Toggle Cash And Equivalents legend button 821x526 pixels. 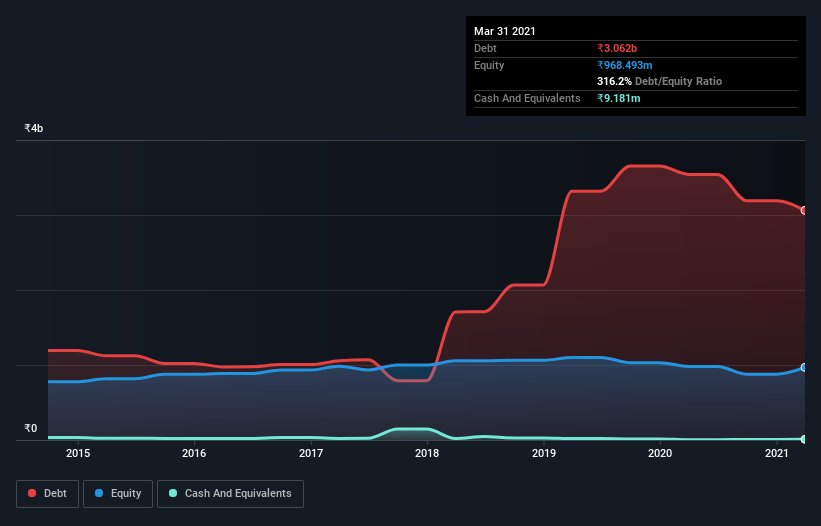(230, 494)
